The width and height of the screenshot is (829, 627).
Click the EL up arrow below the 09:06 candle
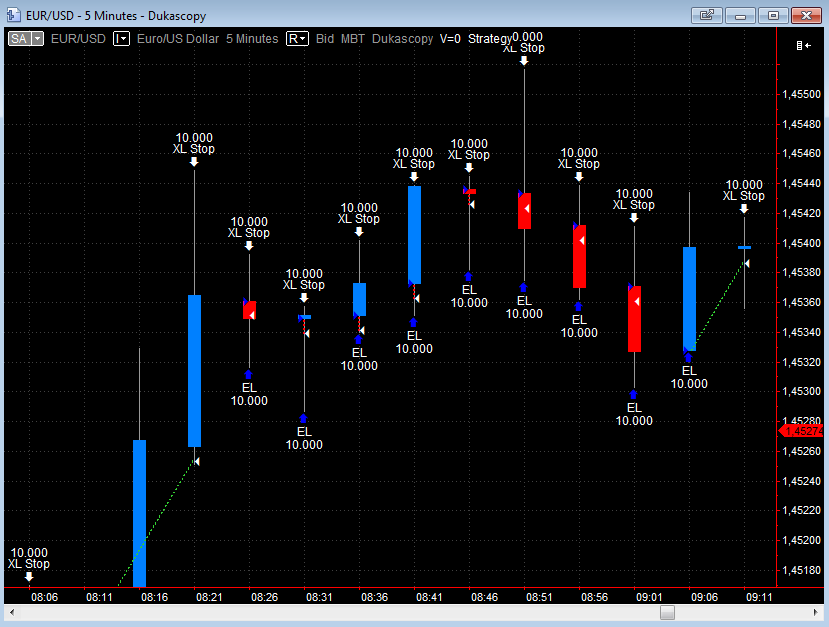coord(688,358)
